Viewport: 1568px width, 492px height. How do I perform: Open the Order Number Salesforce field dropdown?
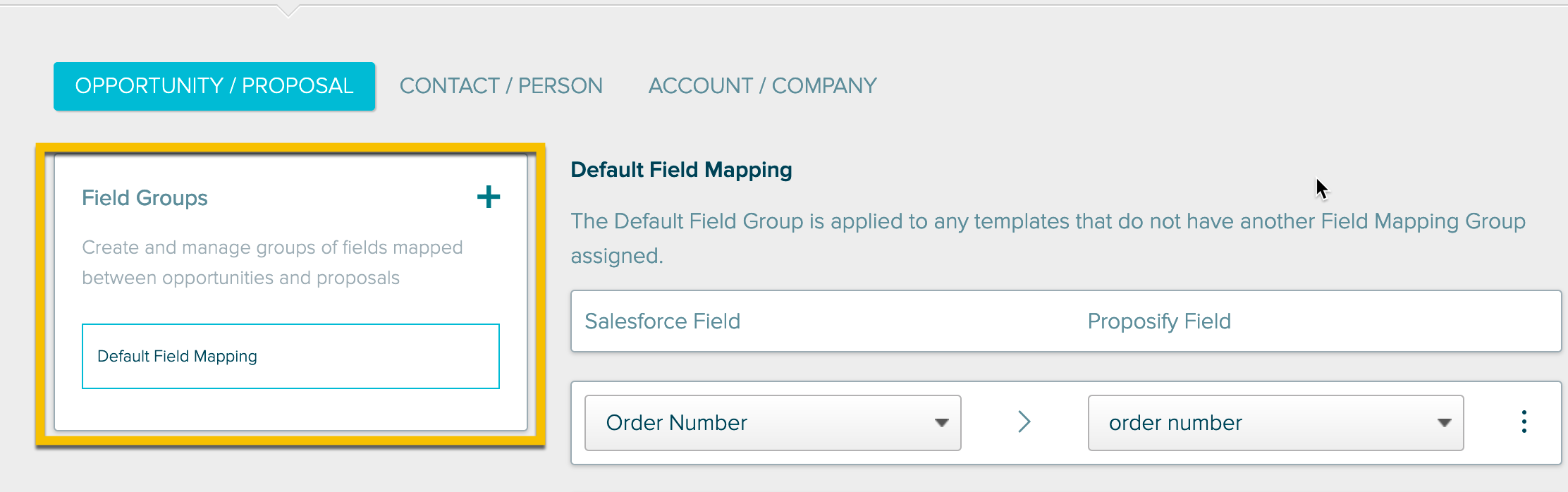(773, 423)
